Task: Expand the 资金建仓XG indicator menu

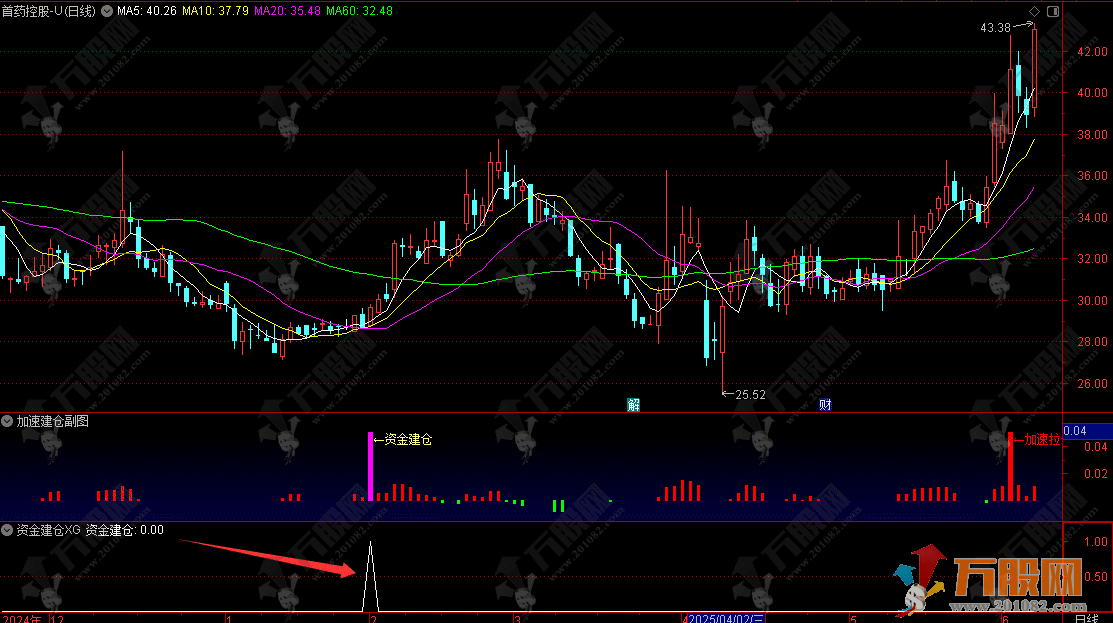Action: pos(8,530)
